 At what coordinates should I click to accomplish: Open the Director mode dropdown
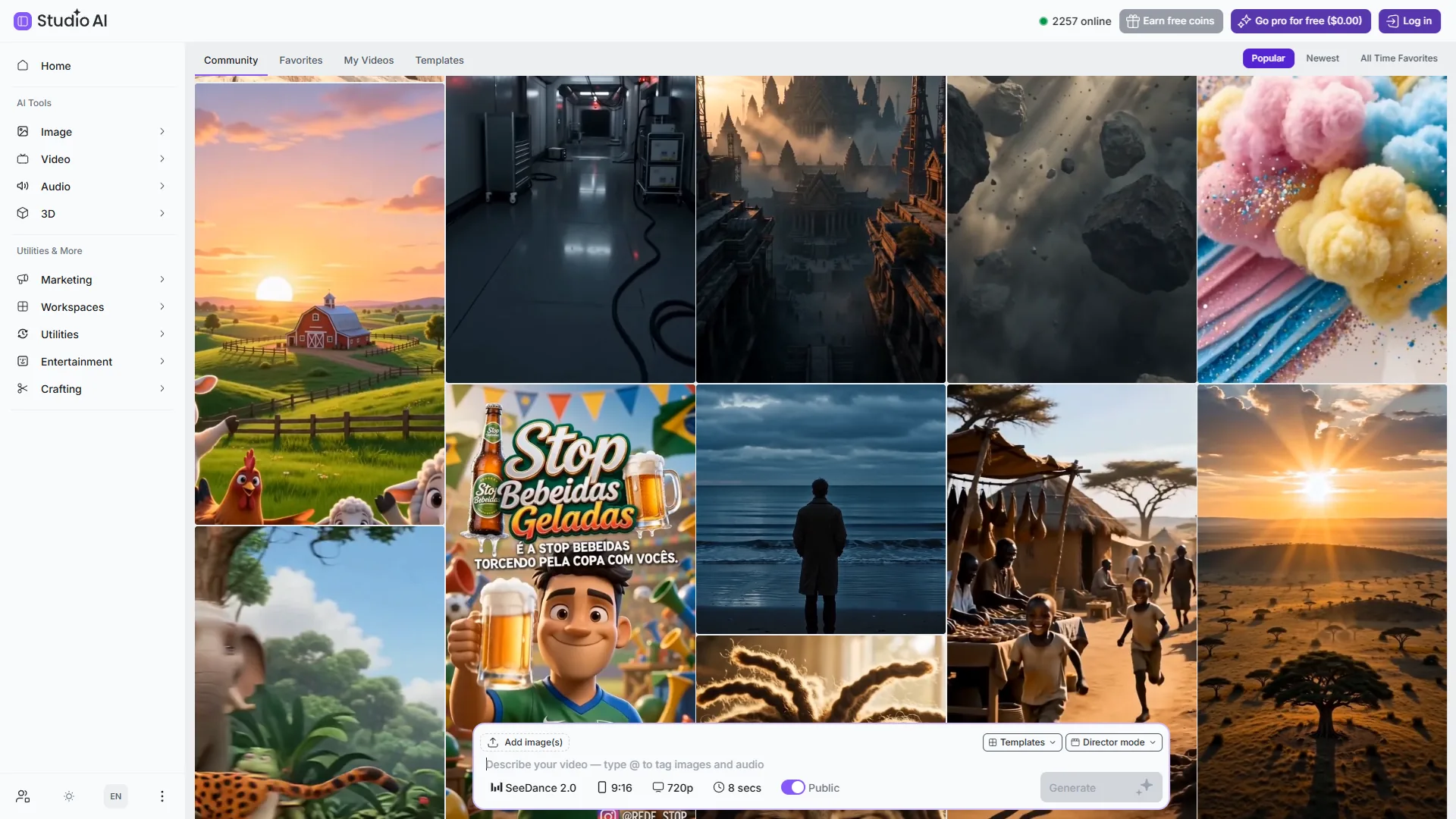[x=1113, y=742]
